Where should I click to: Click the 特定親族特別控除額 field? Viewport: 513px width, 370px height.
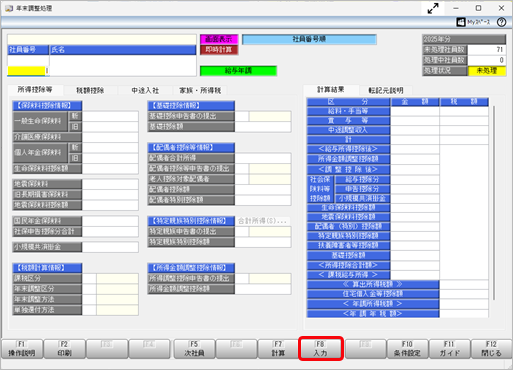pyautogui.click(x=263, y=242)
